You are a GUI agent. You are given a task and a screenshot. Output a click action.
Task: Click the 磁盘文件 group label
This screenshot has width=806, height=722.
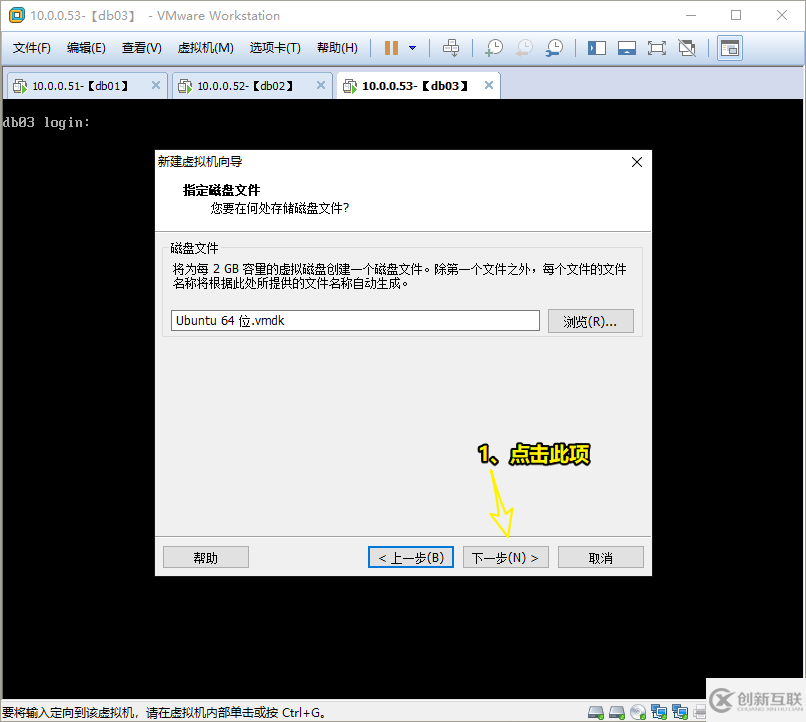coord(194,249)
